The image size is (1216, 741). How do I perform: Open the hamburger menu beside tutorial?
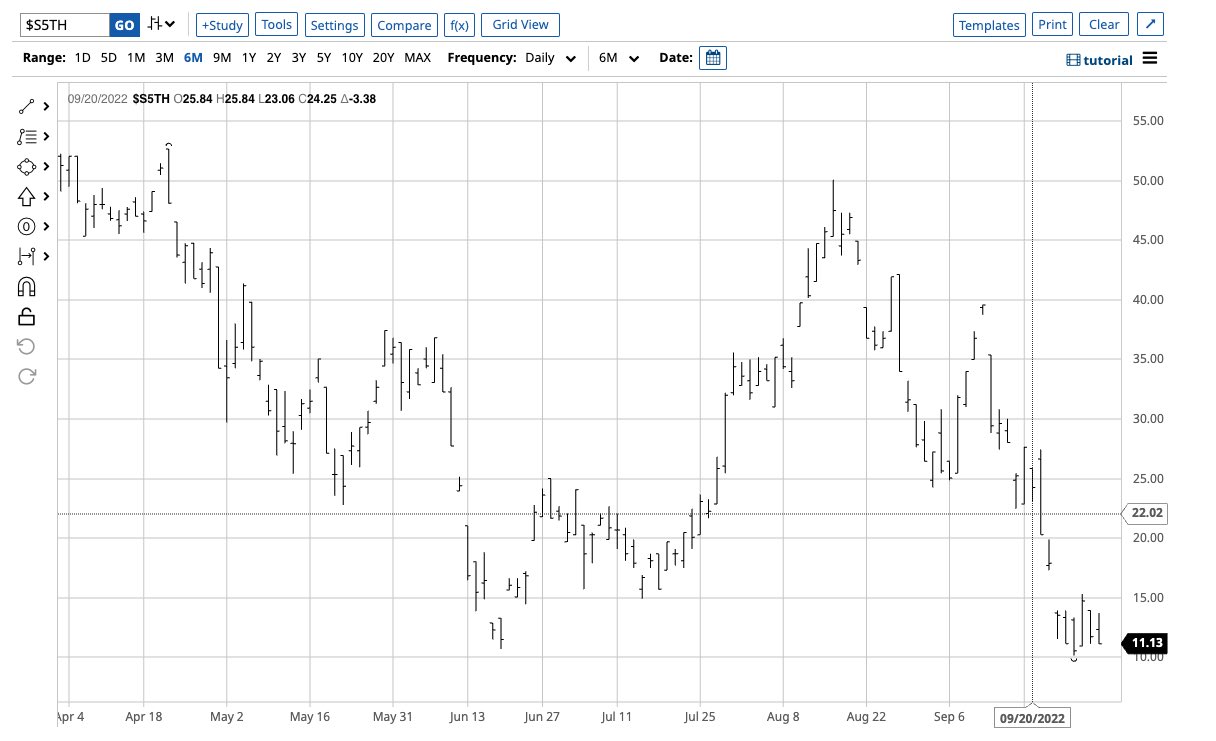pyautogui.click(x=1150, y=58)
